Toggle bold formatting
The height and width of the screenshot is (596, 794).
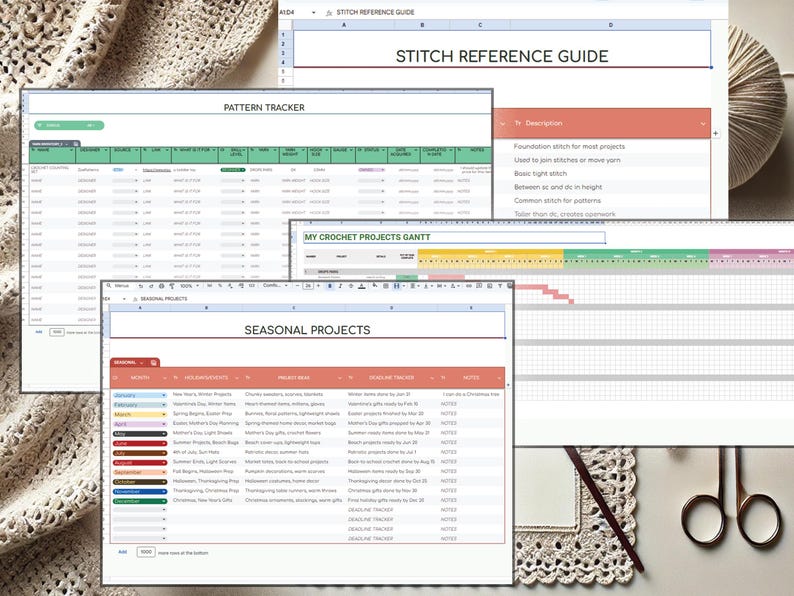330,286
